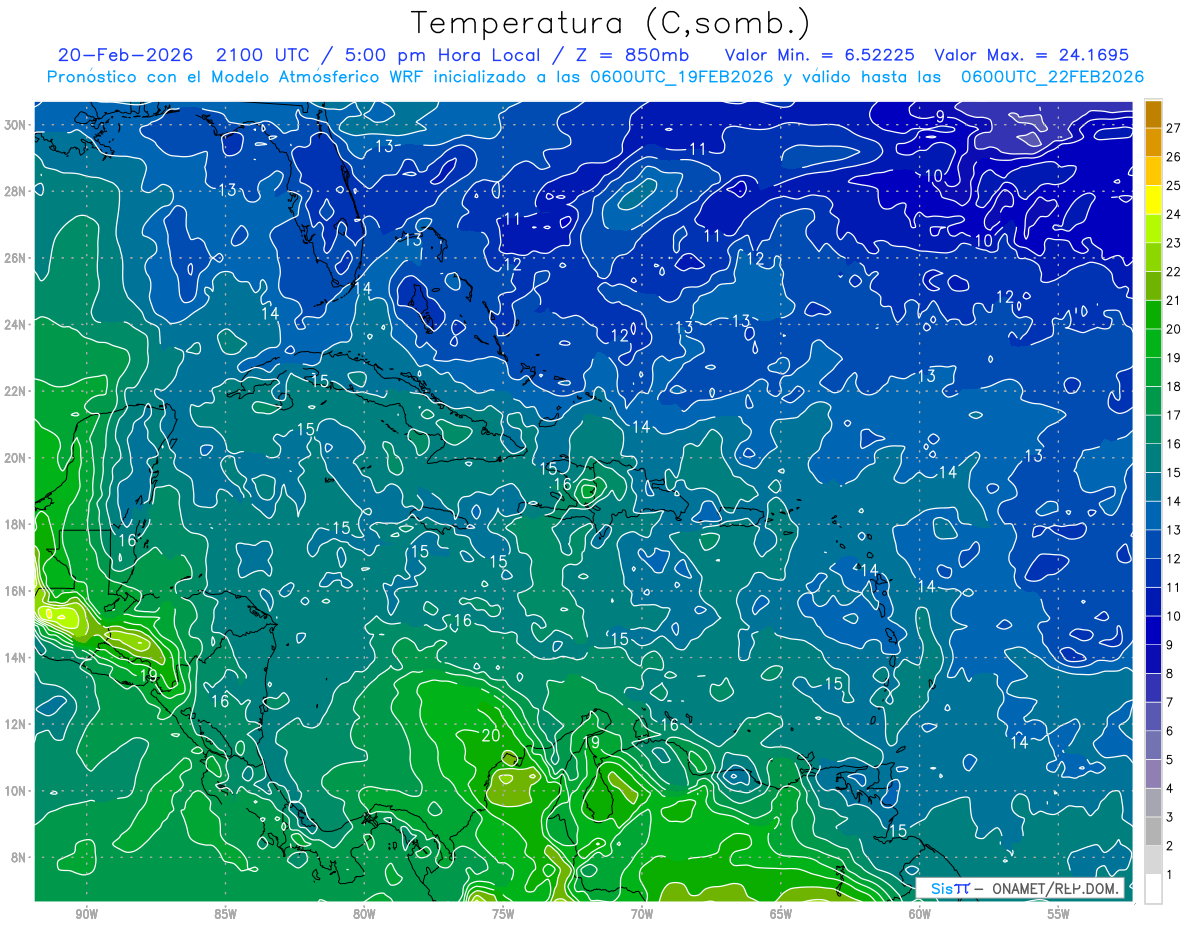Click dark blue swatch between 9 and 10

1153,630
